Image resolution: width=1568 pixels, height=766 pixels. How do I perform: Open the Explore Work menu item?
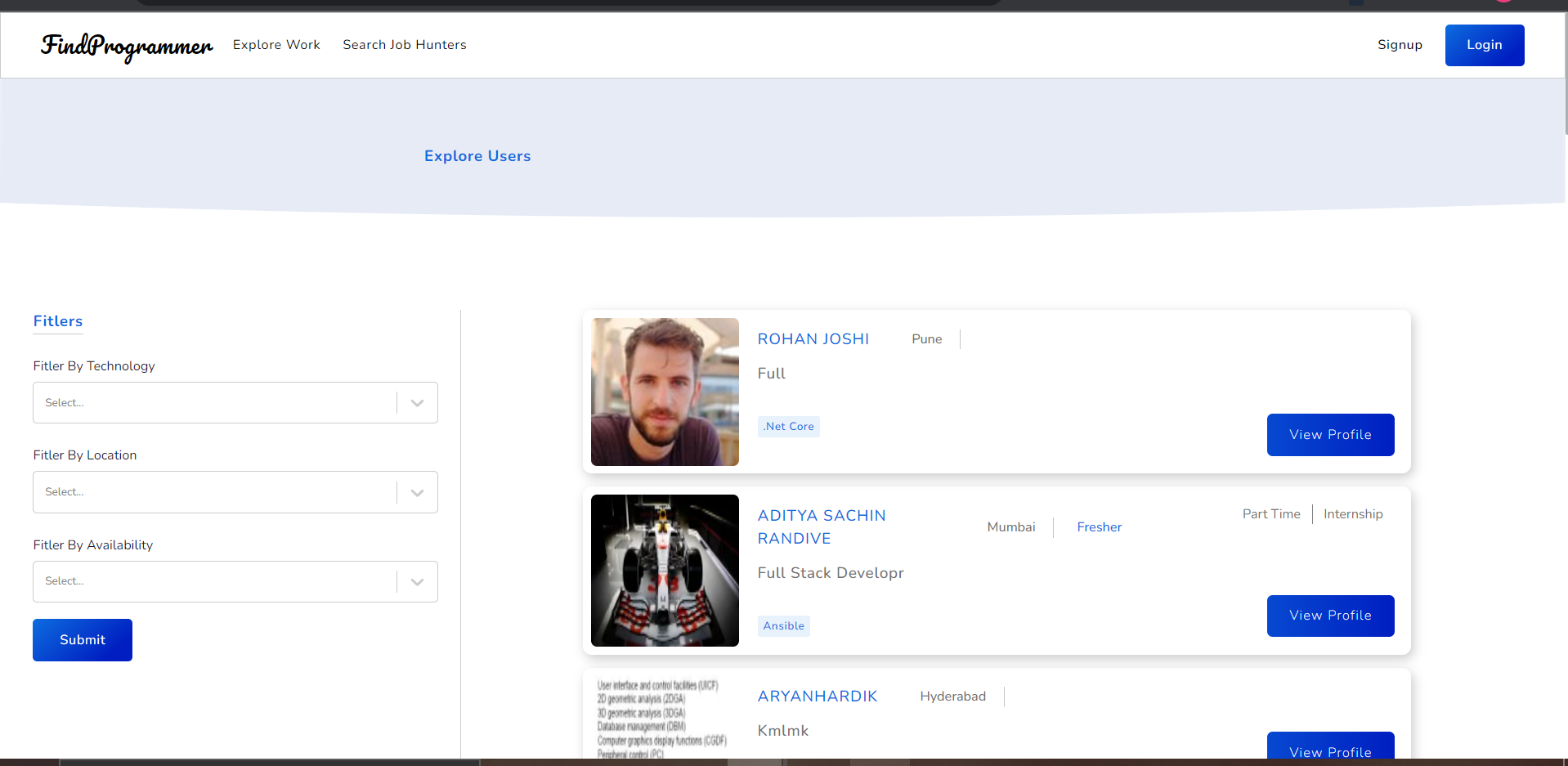pyautogui.click(x=276, y=45)
